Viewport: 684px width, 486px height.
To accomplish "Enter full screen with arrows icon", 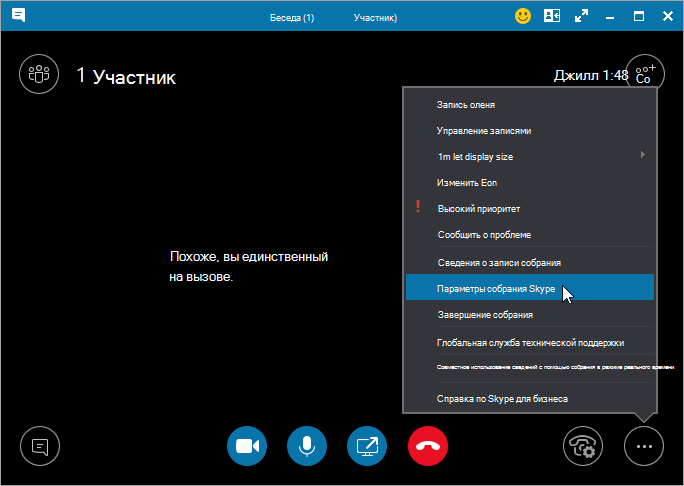I will (581, 17).
